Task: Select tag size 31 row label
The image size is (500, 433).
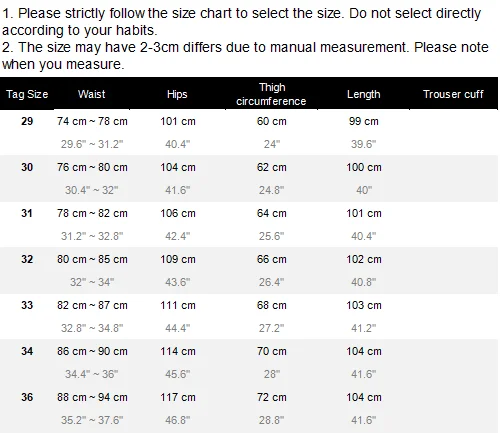Action: [x=27, y=213]
